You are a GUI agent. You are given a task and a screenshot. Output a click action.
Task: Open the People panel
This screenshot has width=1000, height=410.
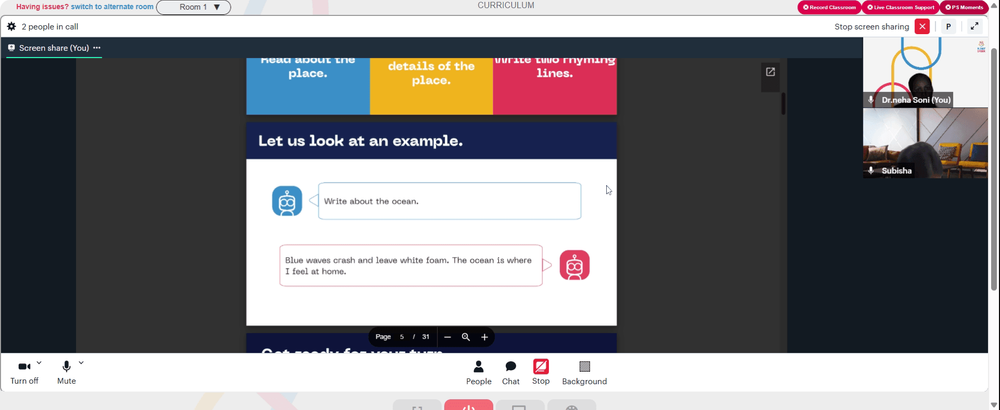pyautogui.click(x=478, y=373)
